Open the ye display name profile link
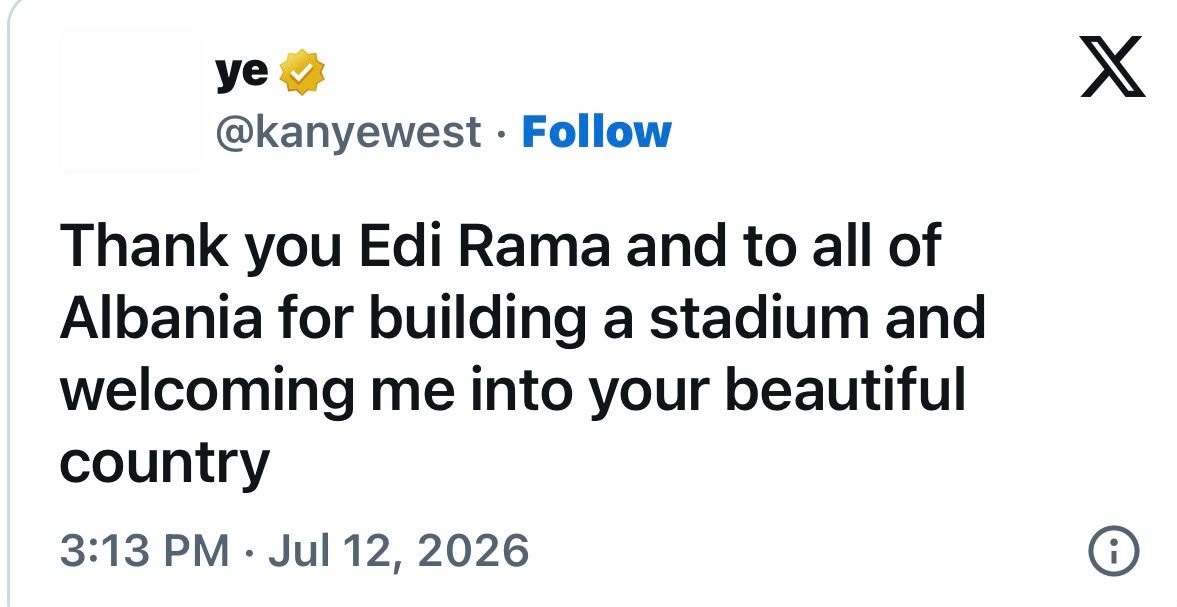Image resolution: width=1177 pixels, height=607 pixels. pos(242,73)
